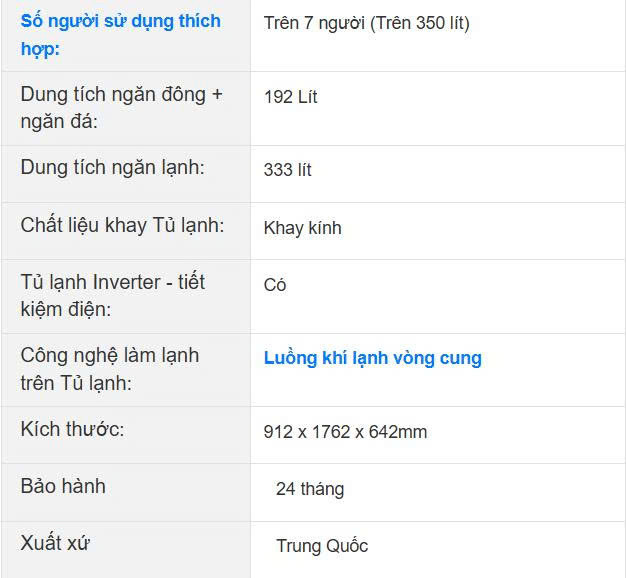The height and width of the screenshot is (578, 626).
Task: Select the 'Trung Quốc' origin value
Action: pos(322,546)
